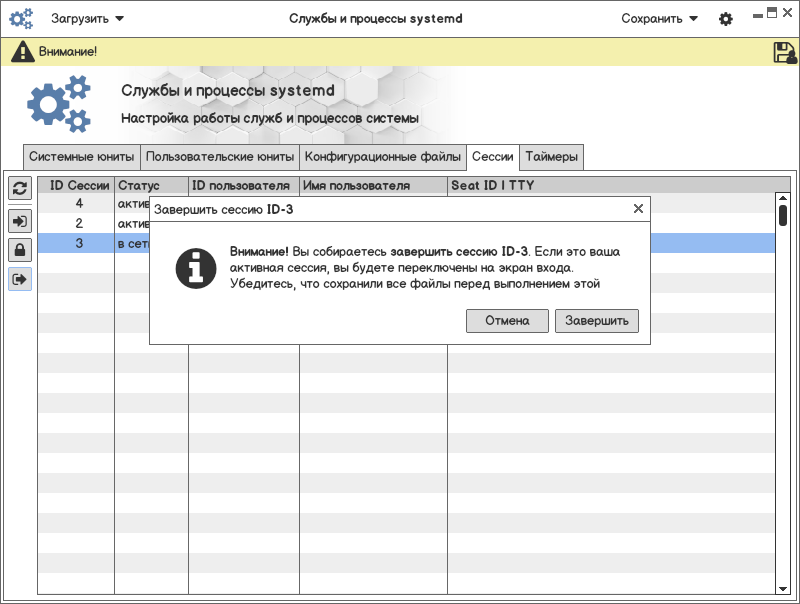Switch to the Системные юниты tab
The width and height of the screenshot is (800, 604).
pos(81,157)
